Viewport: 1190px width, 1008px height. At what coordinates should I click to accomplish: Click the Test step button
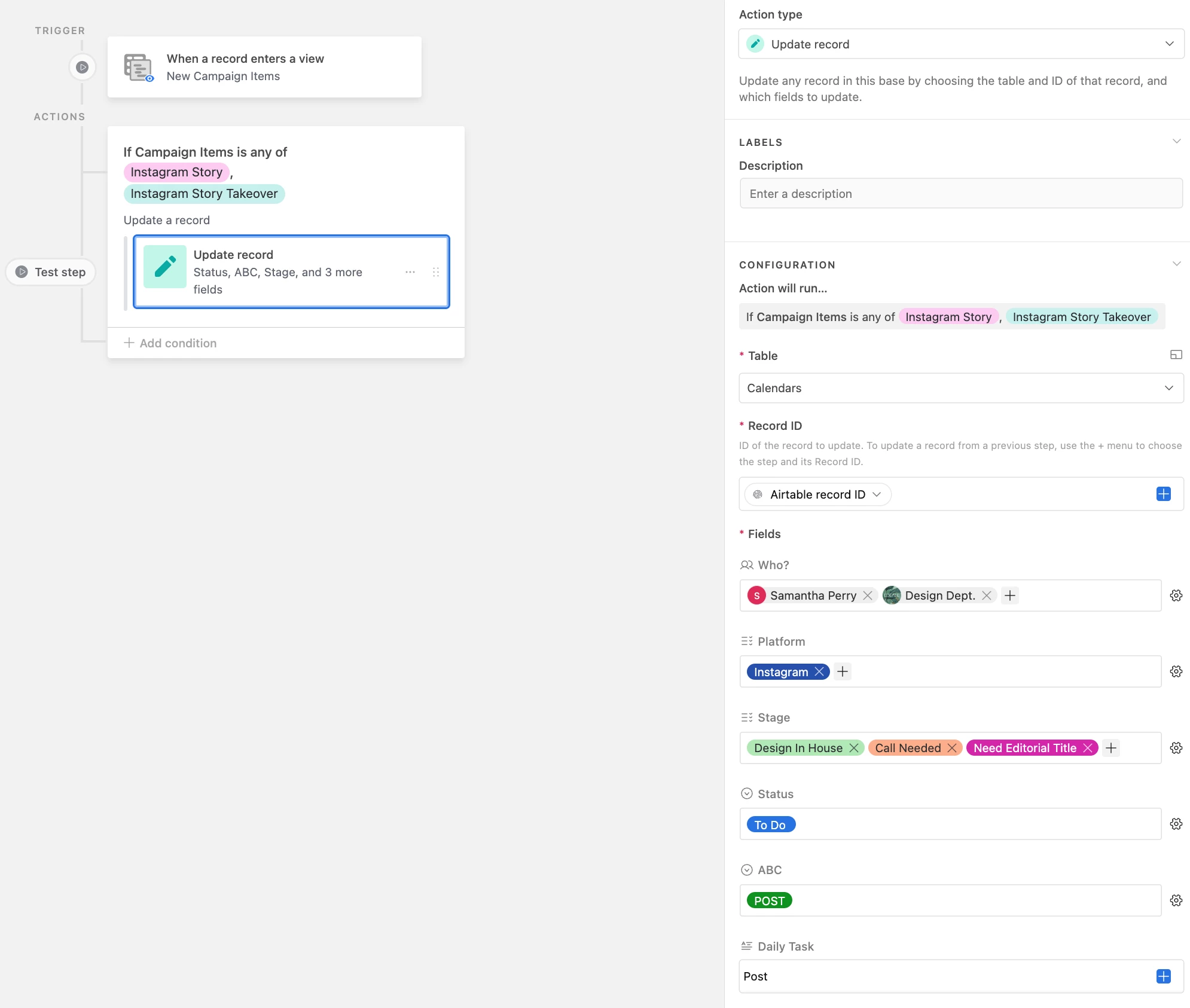click(x=51, y=272)
